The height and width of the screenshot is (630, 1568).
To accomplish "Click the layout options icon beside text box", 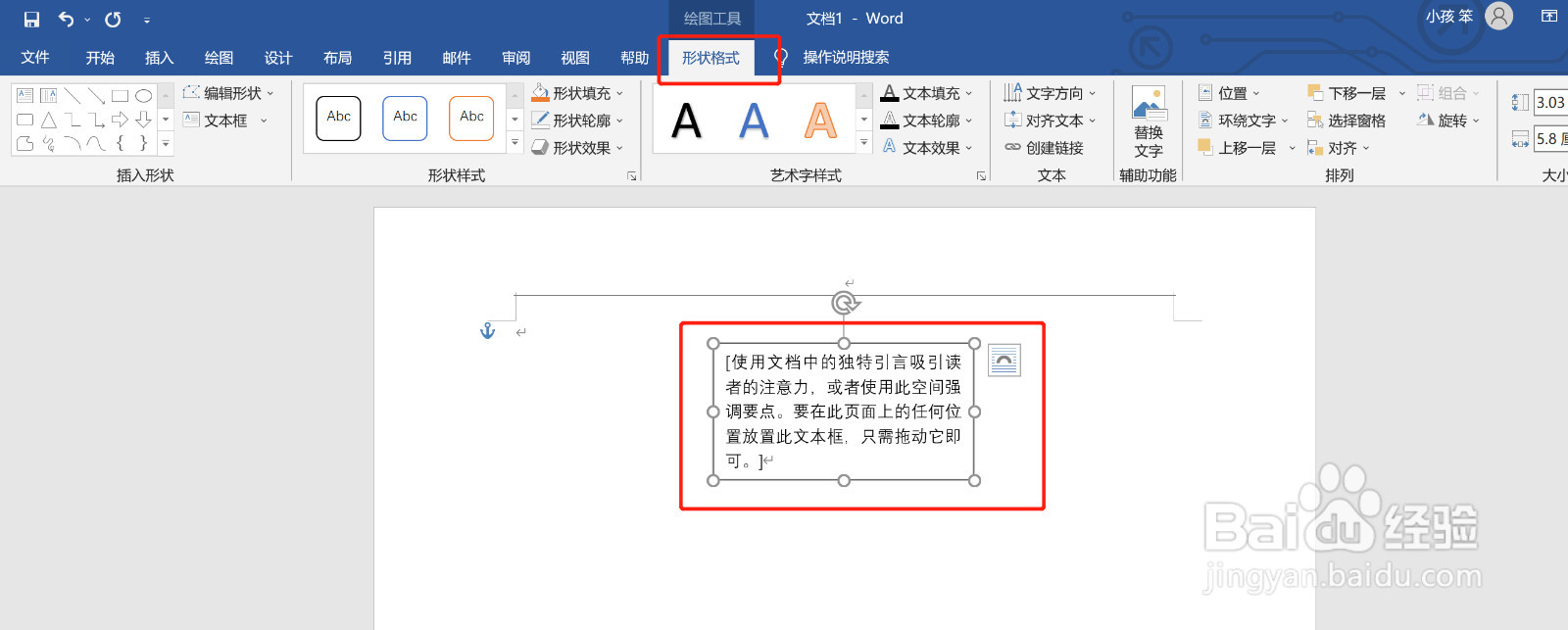I will (1004, 361).
